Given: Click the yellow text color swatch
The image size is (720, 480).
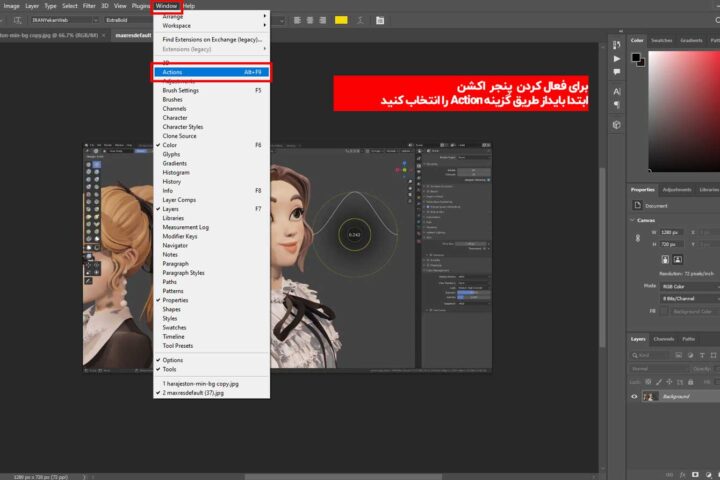Looking at the screenshot, I should [x=341, y=20].
